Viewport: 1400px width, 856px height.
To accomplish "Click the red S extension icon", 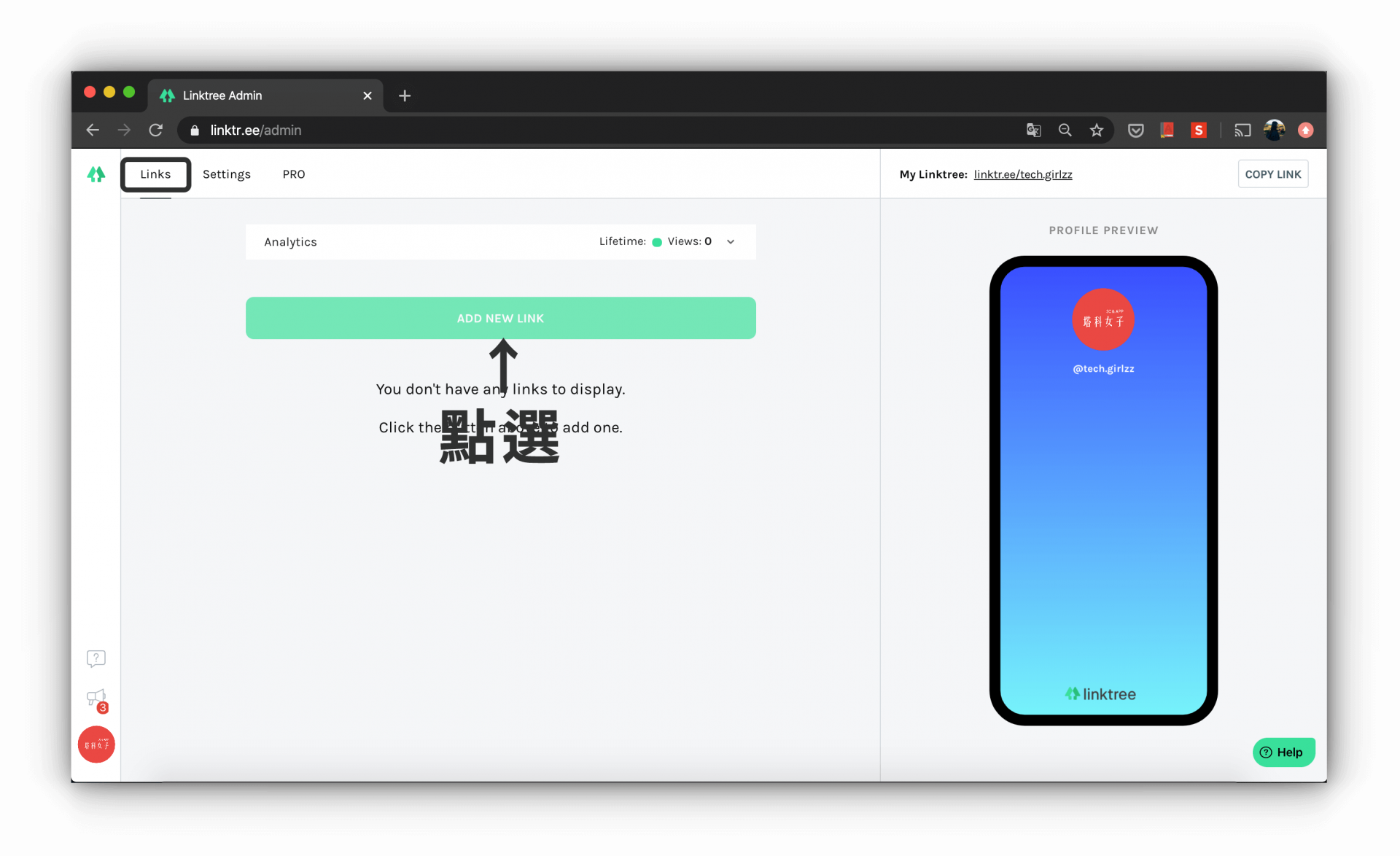I will (x=1198, y=130).
